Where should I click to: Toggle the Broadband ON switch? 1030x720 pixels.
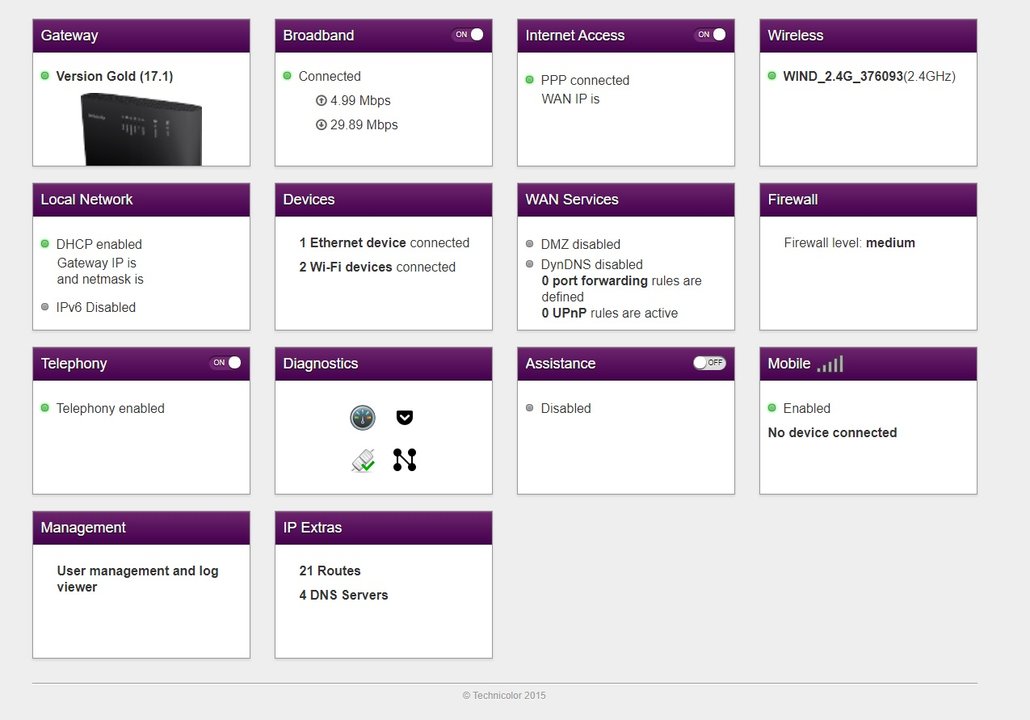click(x=468, y=34)
